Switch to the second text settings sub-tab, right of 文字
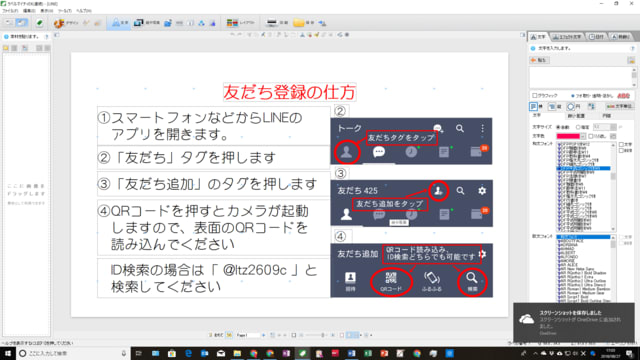 (576, 116)
